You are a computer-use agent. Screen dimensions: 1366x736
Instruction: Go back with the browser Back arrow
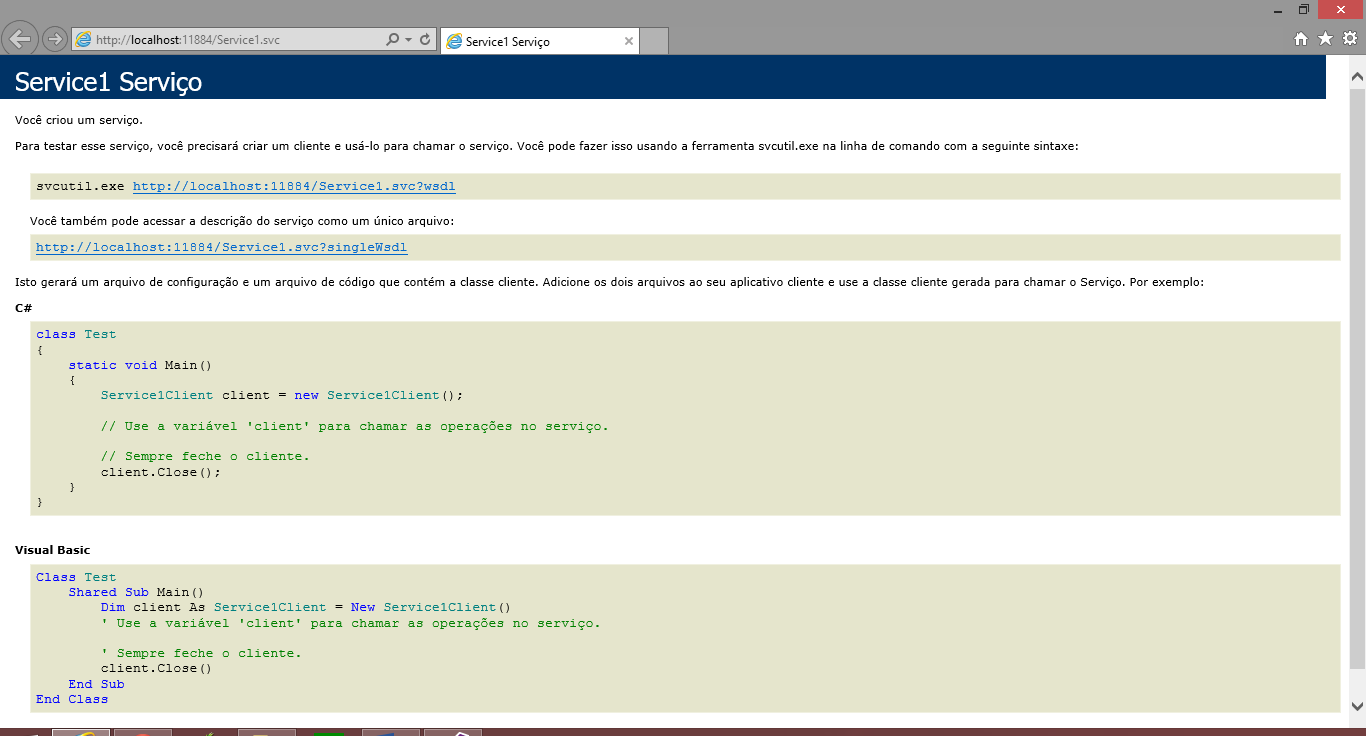click(x=20, y=39)
